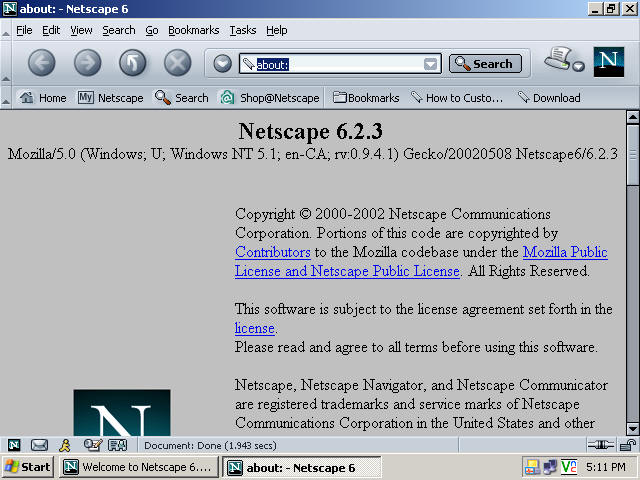Image resolution: width=640 pixels, height=480 pixels.
Task: Open the Go menu
Action: [152, 31]
